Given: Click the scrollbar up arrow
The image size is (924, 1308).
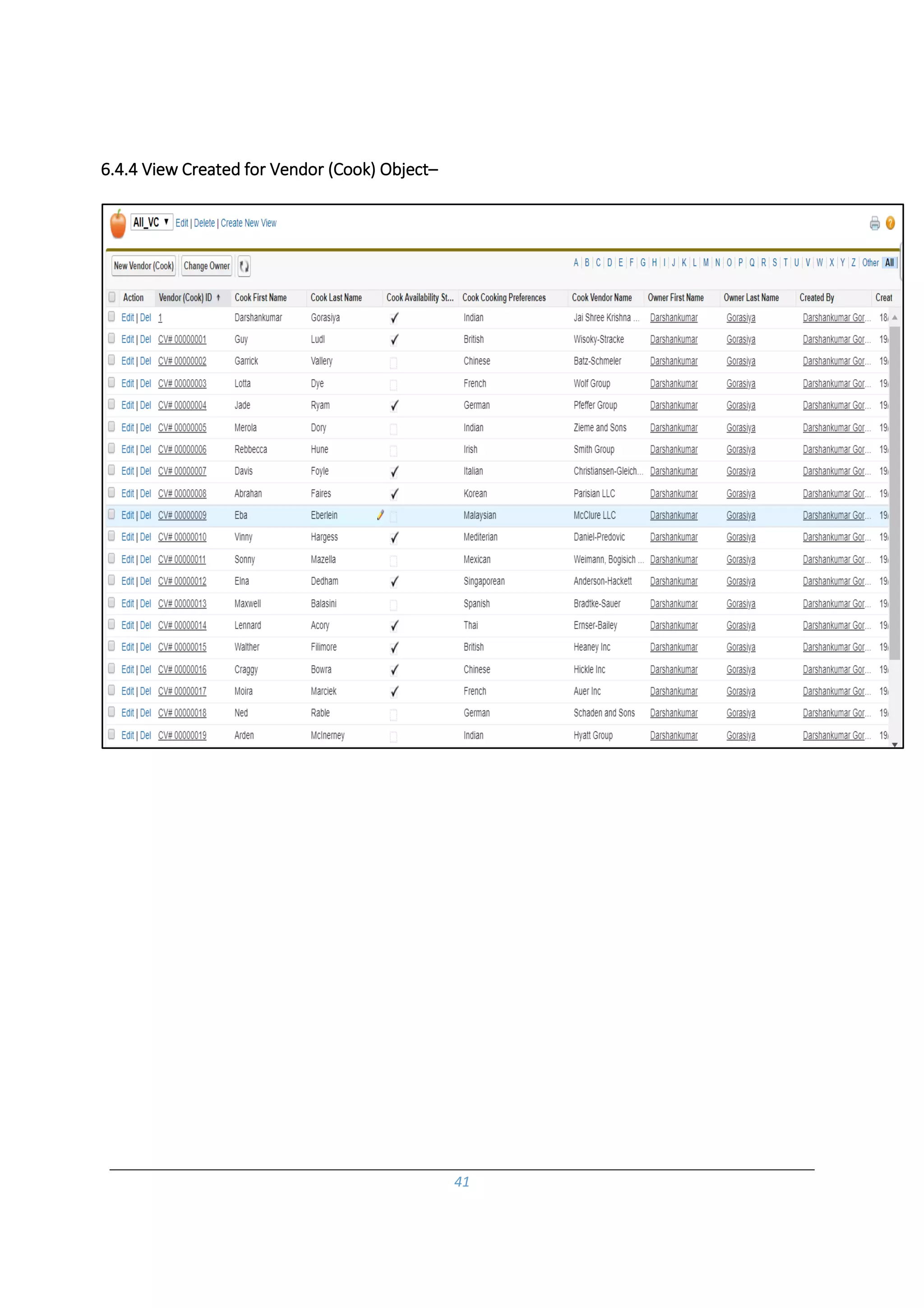Looking at the screenshot, I should pos(894,318).
